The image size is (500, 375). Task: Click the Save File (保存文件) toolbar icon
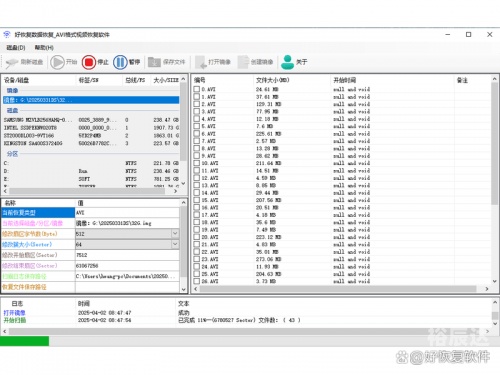pos(154,62)
